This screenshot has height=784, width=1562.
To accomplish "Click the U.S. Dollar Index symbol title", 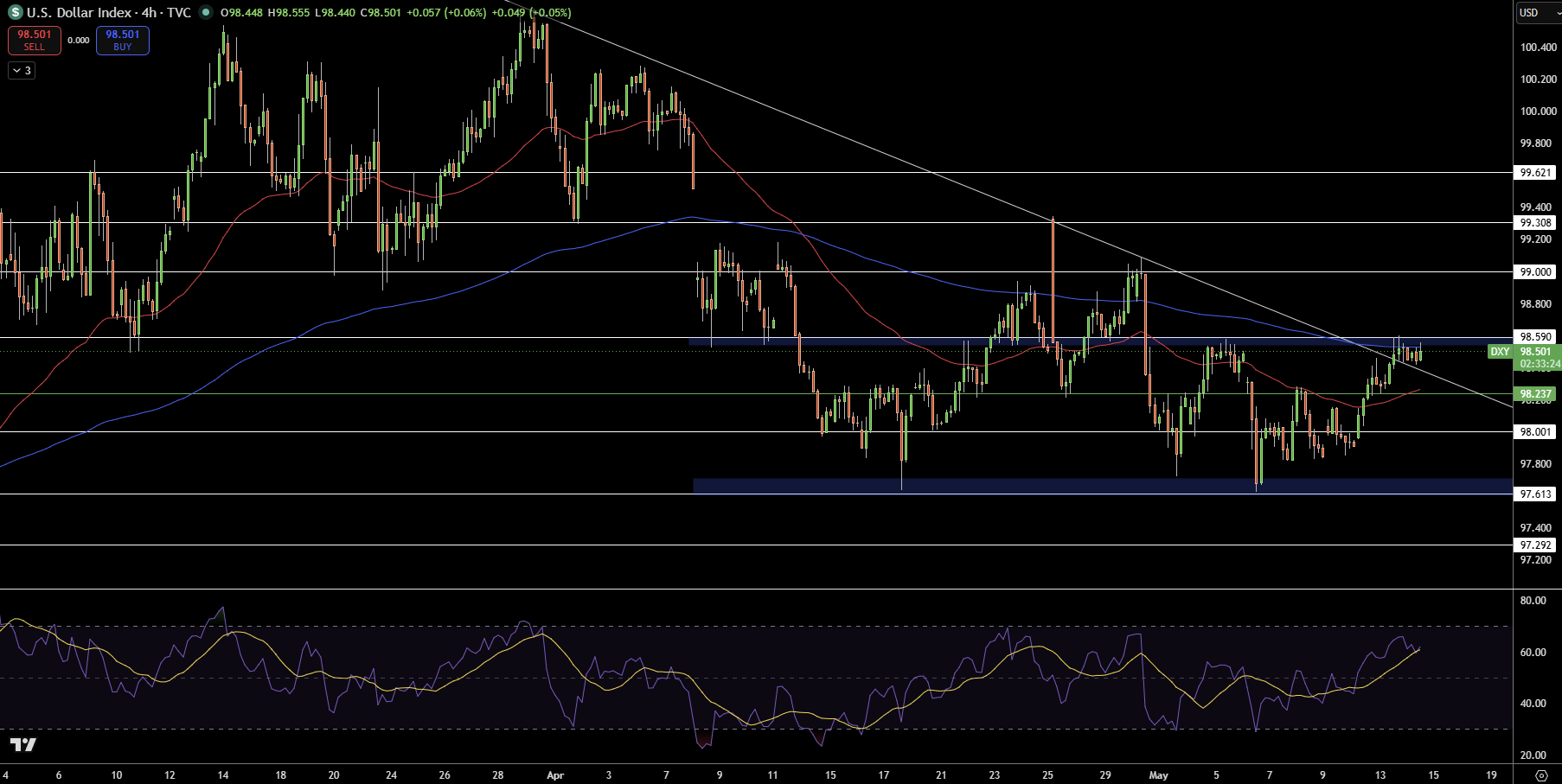I will (109, 12).
